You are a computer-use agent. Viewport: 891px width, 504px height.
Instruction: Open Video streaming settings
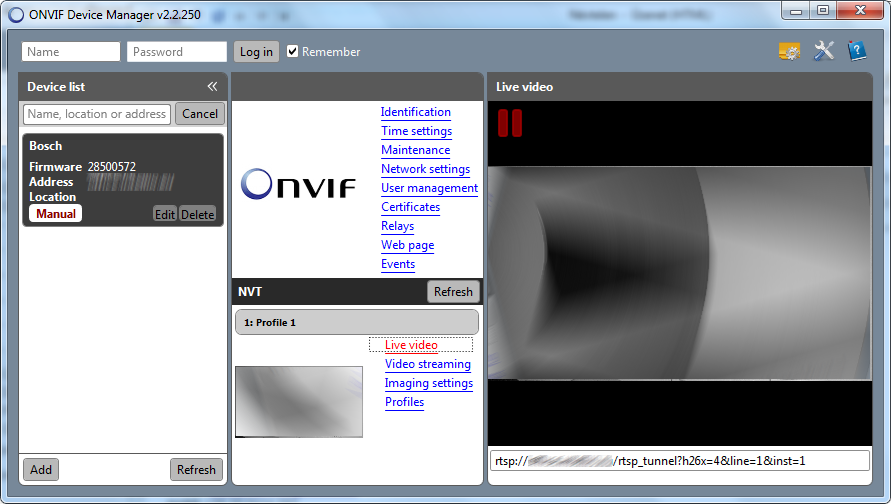(428, 364)
